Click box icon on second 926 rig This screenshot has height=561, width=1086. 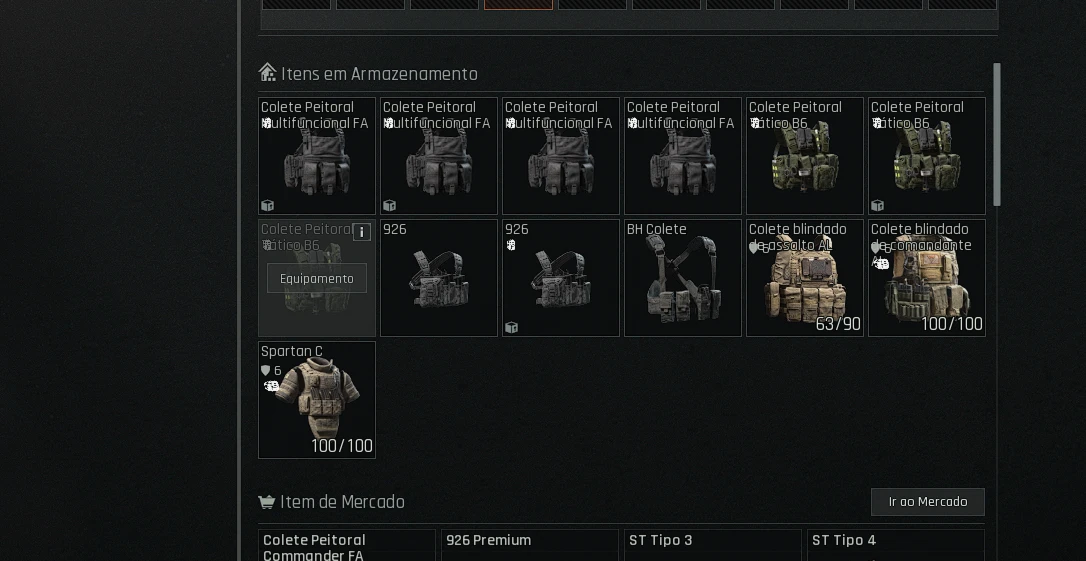[511, 327]
